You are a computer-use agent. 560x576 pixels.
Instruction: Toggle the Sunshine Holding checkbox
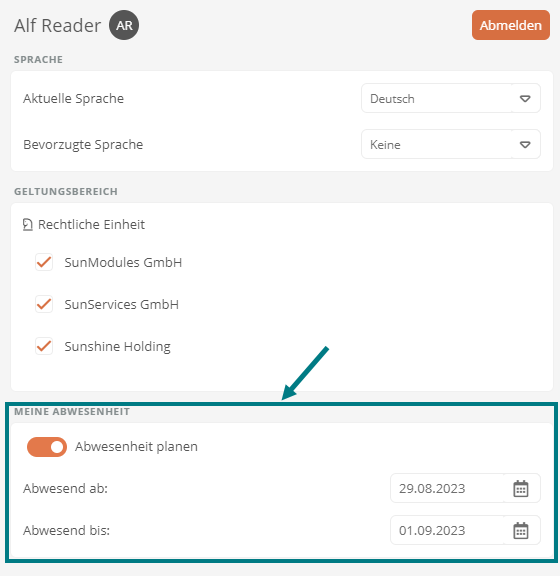[44, 346]
